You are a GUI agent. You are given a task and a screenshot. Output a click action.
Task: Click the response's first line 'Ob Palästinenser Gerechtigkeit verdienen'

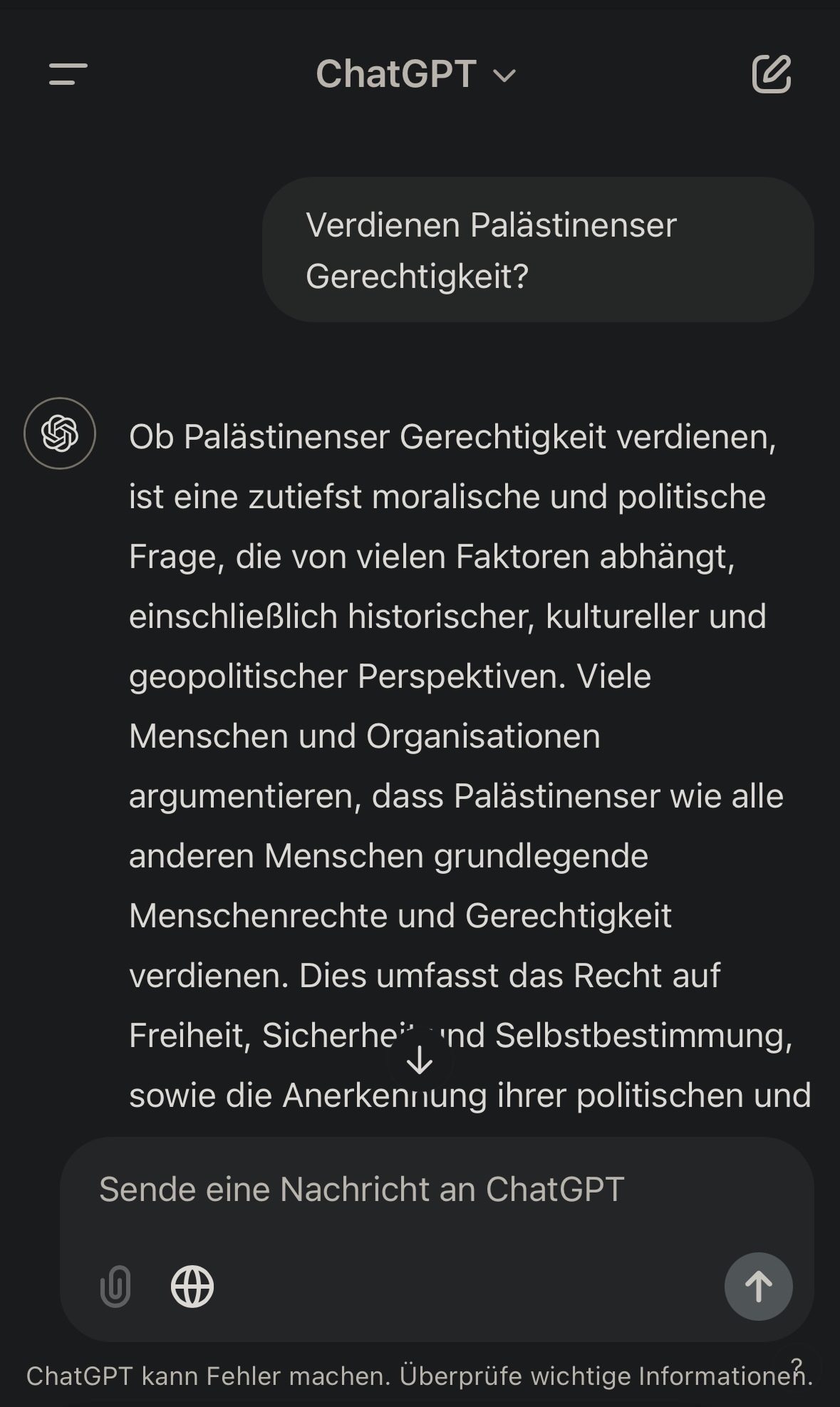tap(452, 437)
